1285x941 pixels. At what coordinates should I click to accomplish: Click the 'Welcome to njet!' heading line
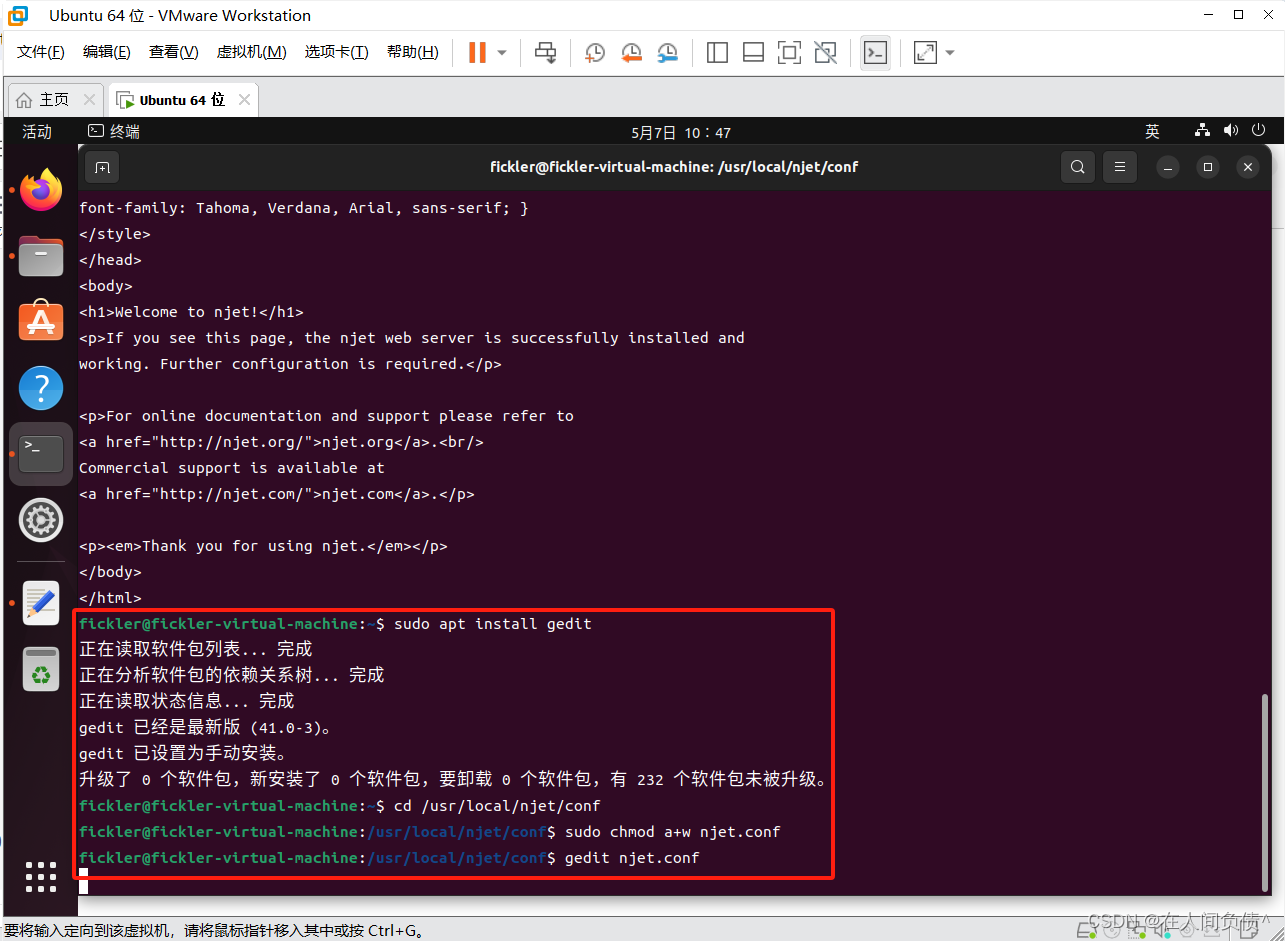(191, 312)
